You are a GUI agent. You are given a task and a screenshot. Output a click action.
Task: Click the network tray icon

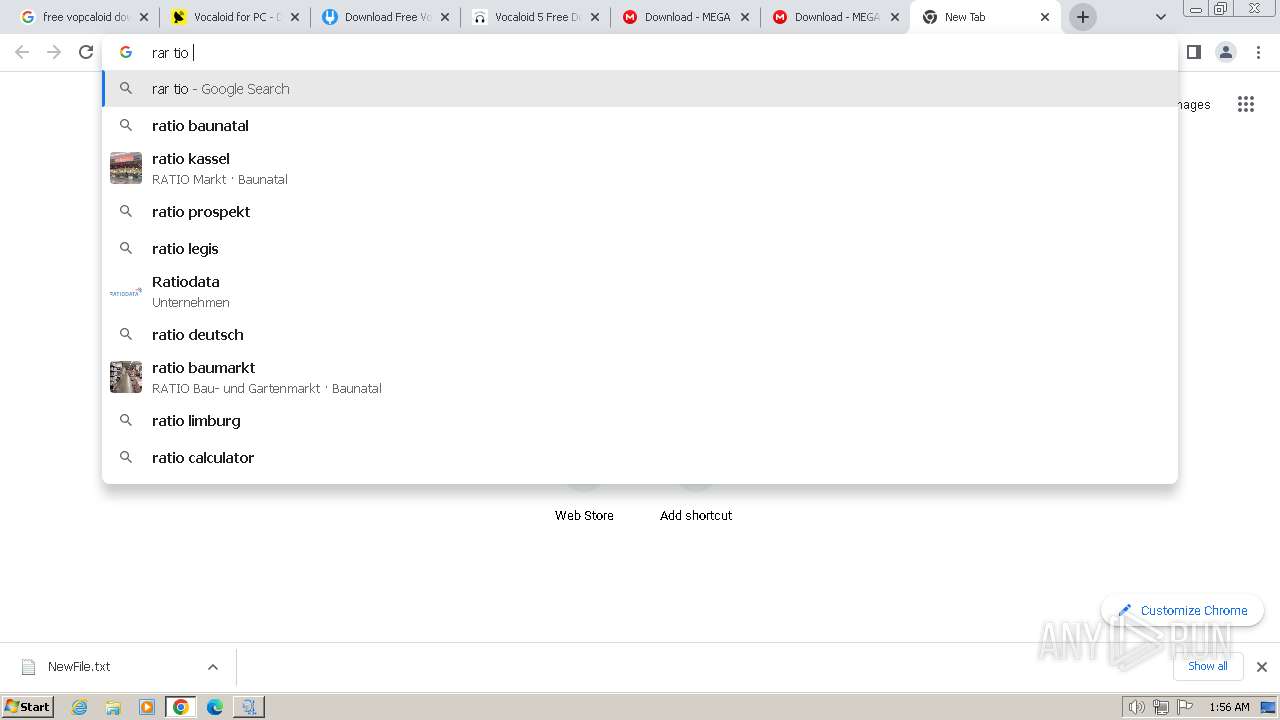click(1161, 707)
